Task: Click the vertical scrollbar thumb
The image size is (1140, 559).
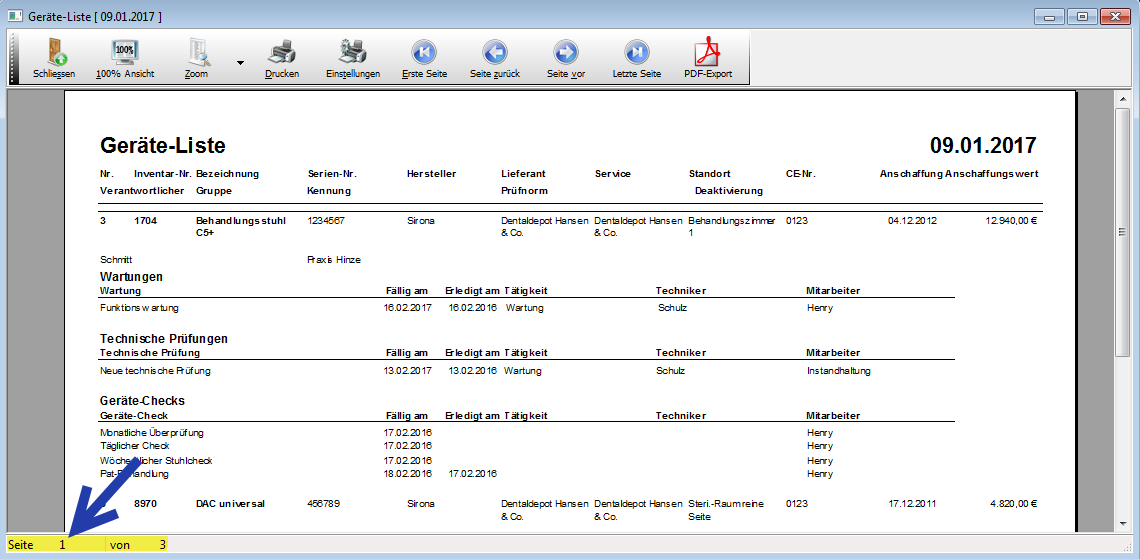Action: 1122,232
